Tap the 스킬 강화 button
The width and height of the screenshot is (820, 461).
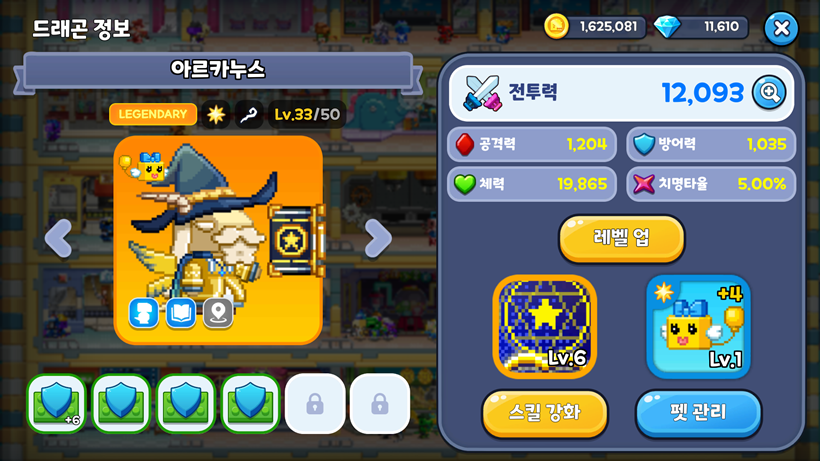coord(545,413)
